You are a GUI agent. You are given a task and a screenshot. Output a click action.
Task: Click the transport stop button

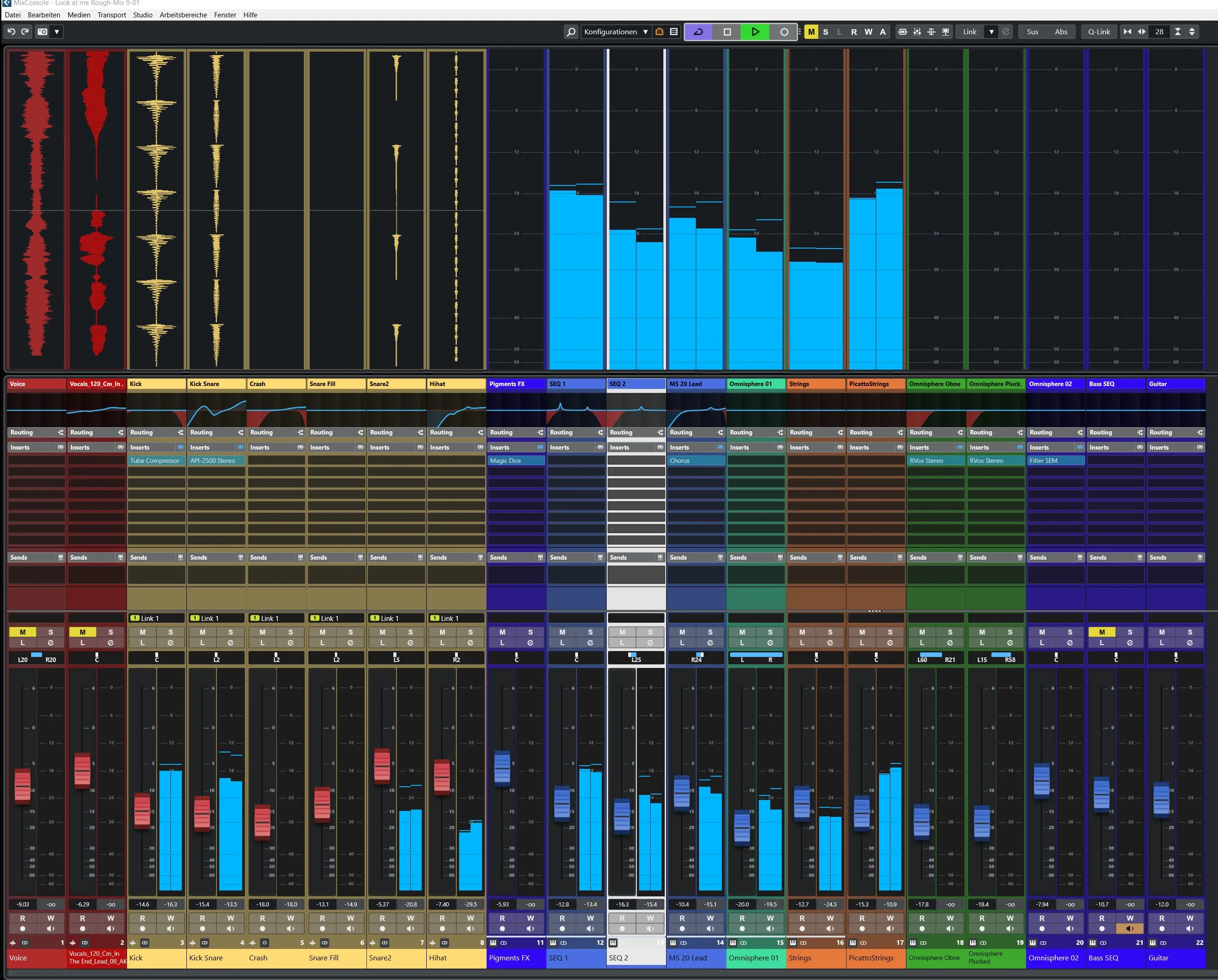point(727,32)
